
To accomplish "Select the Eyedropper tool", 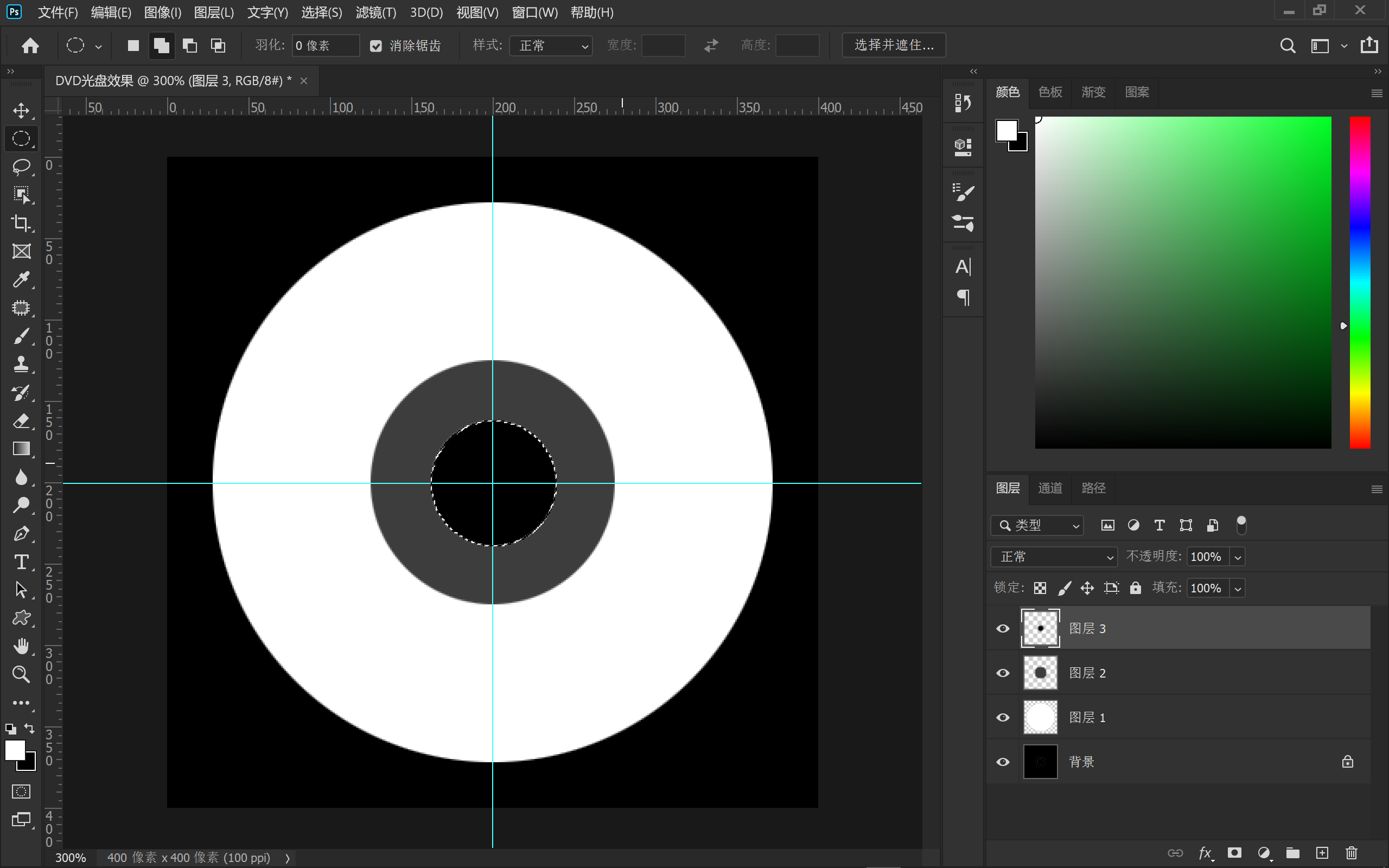I will point(21,279).
